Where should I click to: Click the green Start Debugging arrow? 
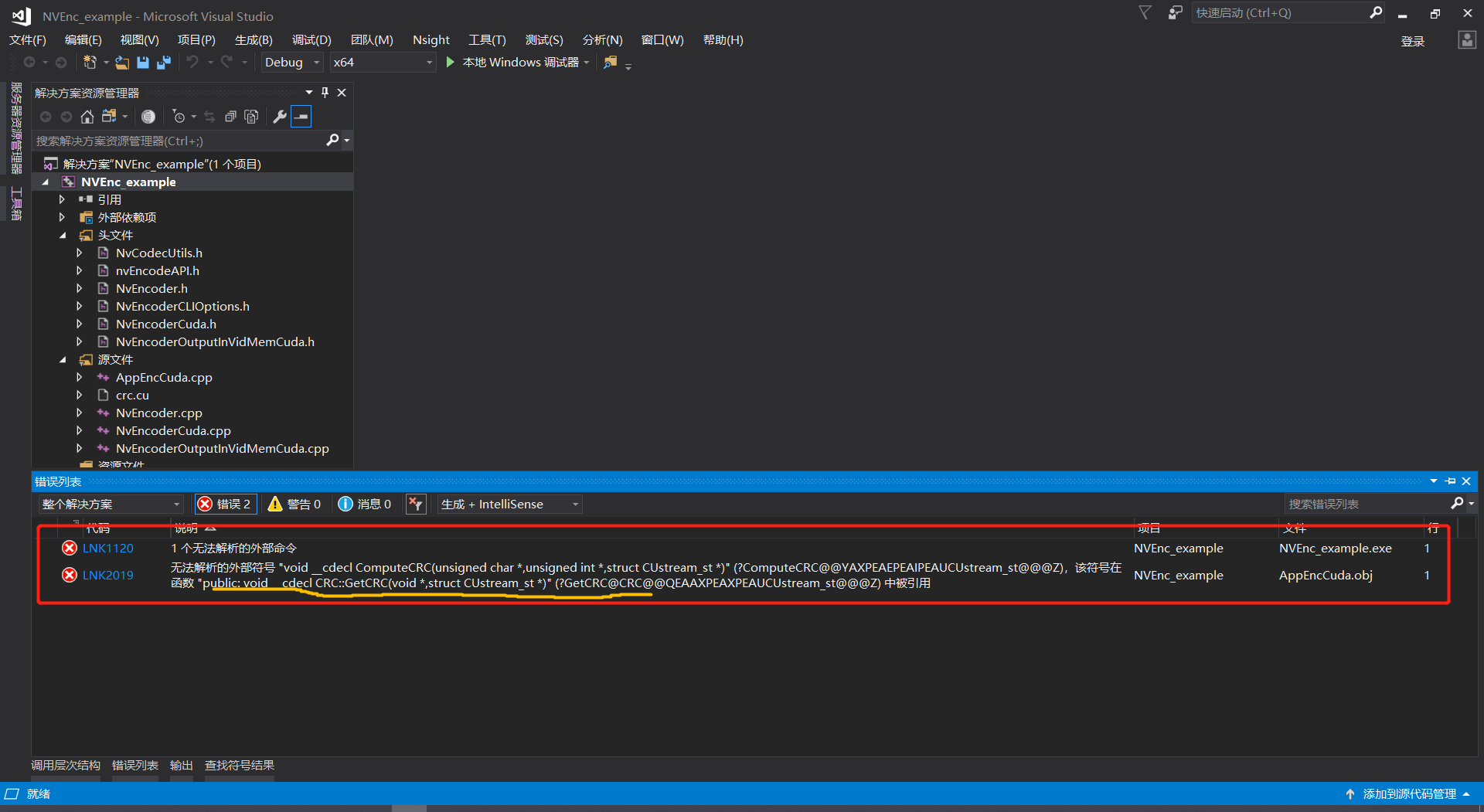pyautogui.click(x=450, y=63)
